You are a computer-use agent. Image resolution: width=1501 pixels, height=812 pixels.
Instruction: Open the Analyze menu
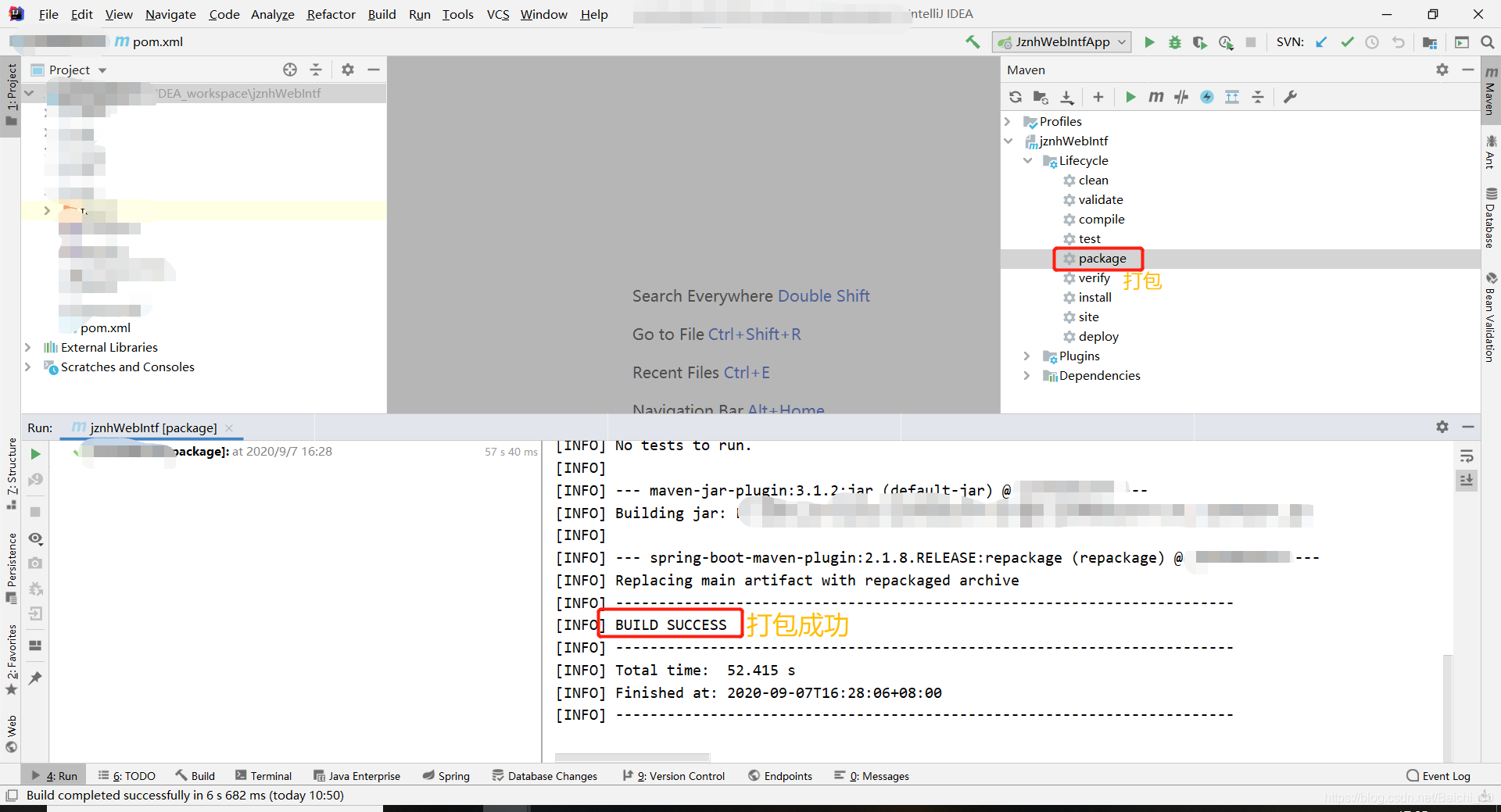pyautogui.click(x=272, y=14)
